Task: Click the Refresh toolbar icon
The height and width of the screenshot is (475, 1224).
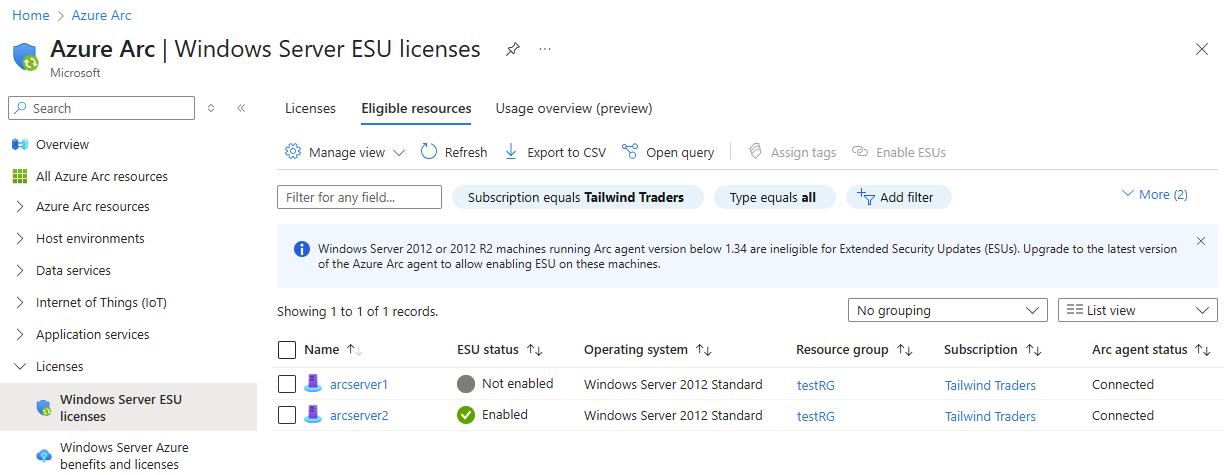Action: click(x=429, y=152)
